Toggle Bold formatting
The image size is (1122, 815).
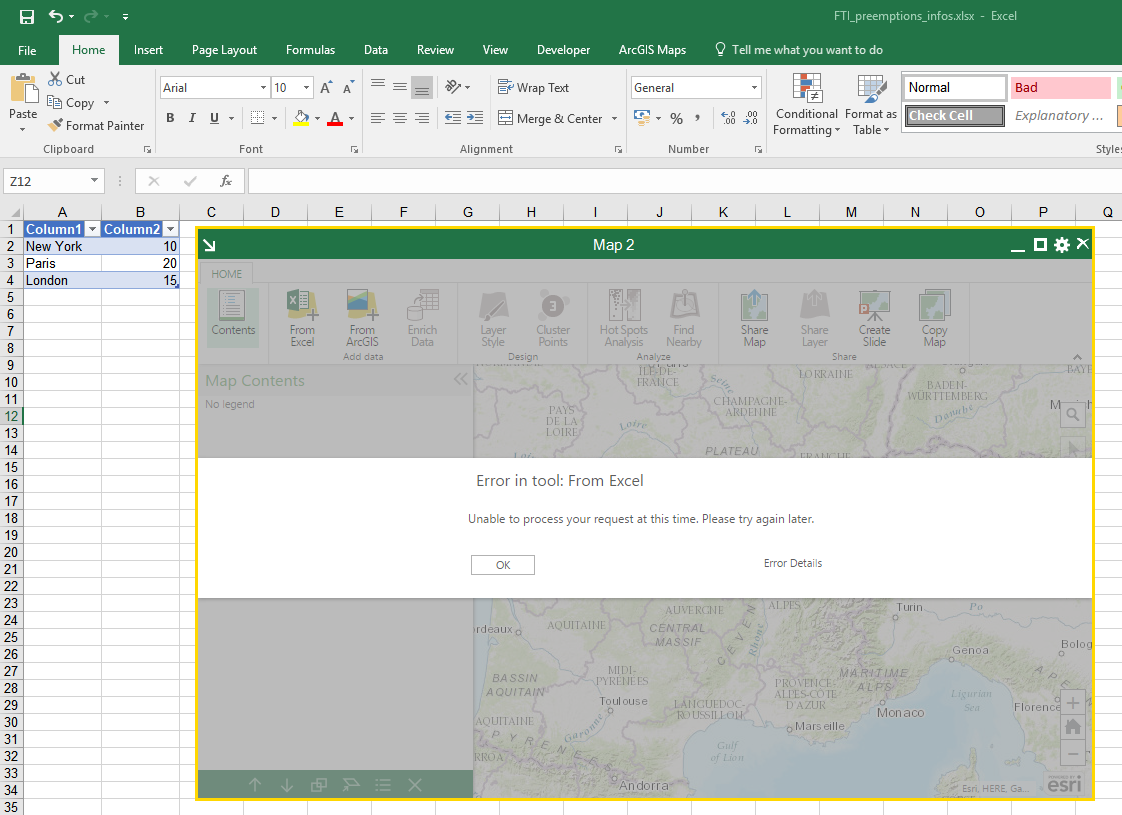[x=170, y=119]
